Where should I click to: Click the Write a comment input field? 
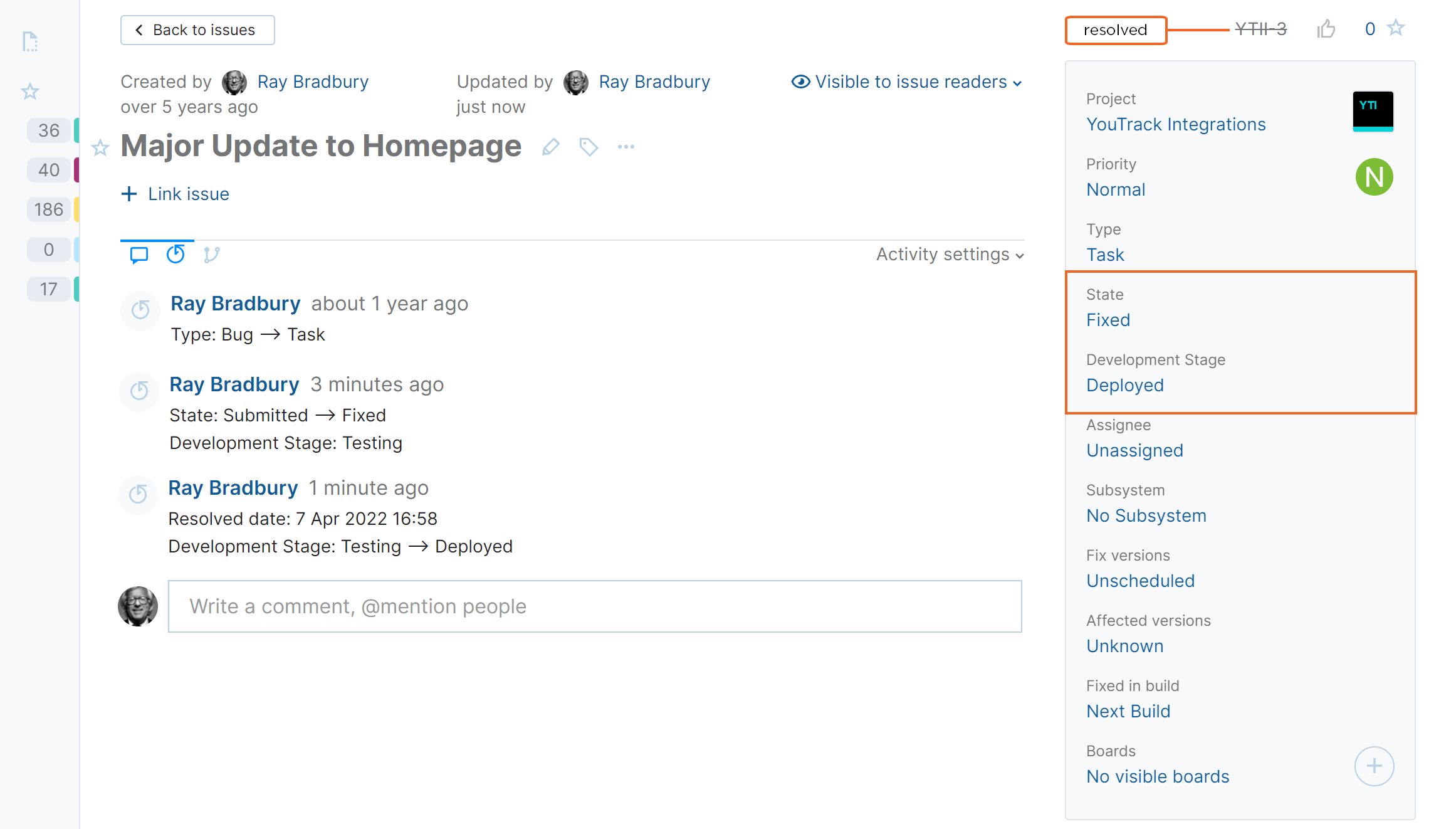(x=594, y=606)
